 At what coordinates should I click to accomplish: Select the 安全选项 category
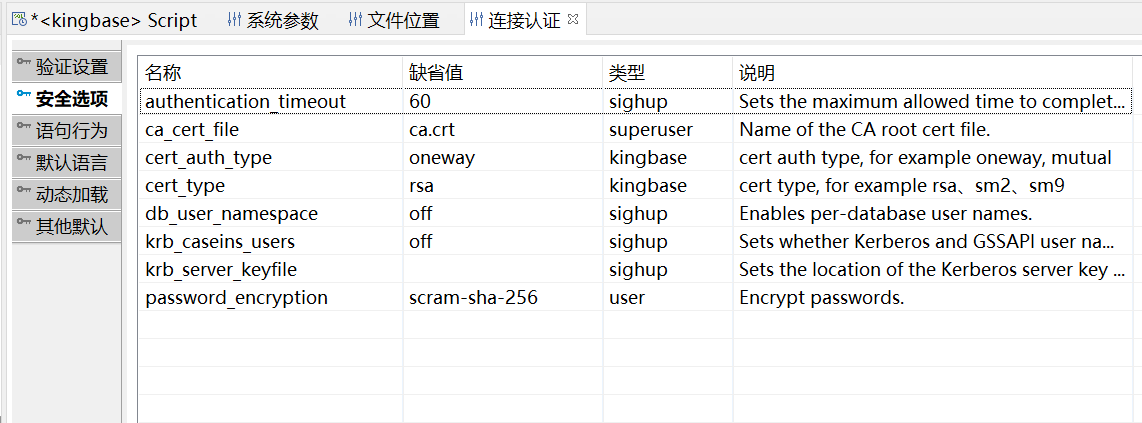tap(71, 99)
